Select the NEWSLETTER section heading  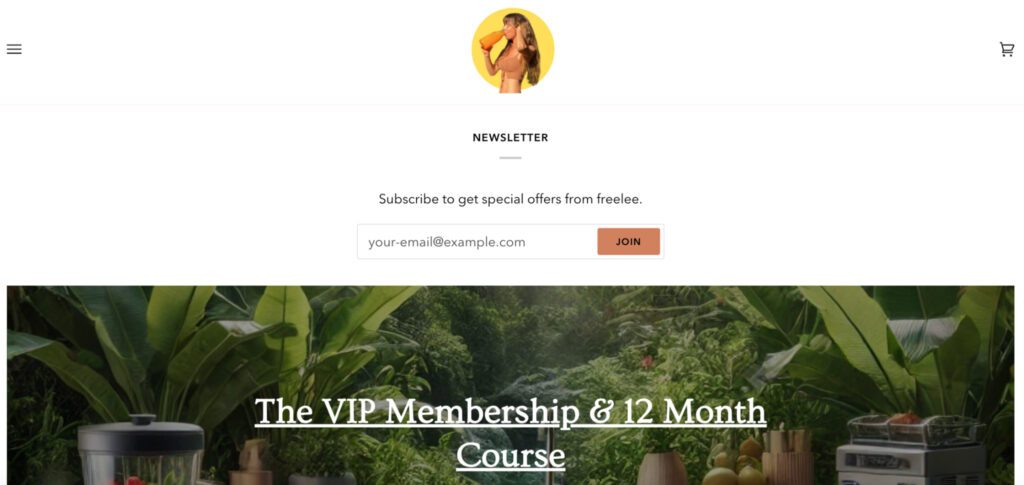click(510, 138)
